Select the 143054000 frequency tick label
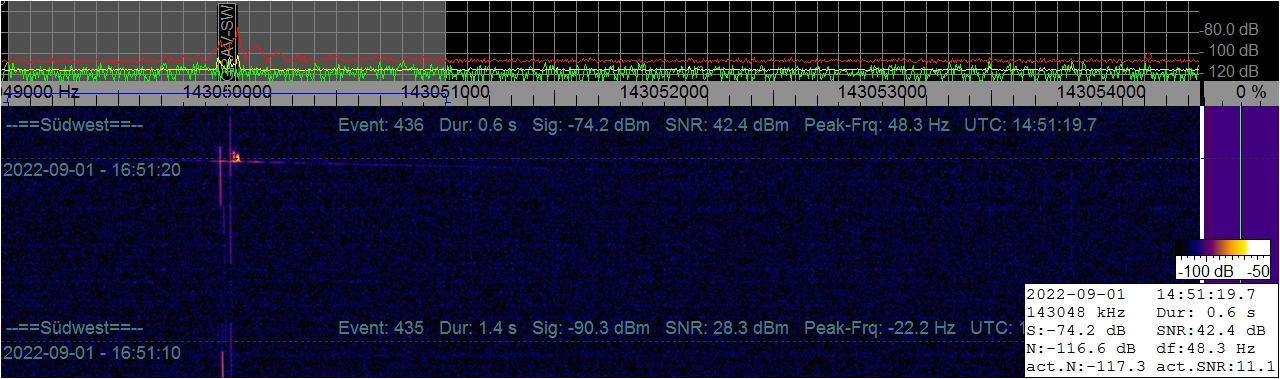This screenshot has height=379, width=1280. pos(1101,91)
